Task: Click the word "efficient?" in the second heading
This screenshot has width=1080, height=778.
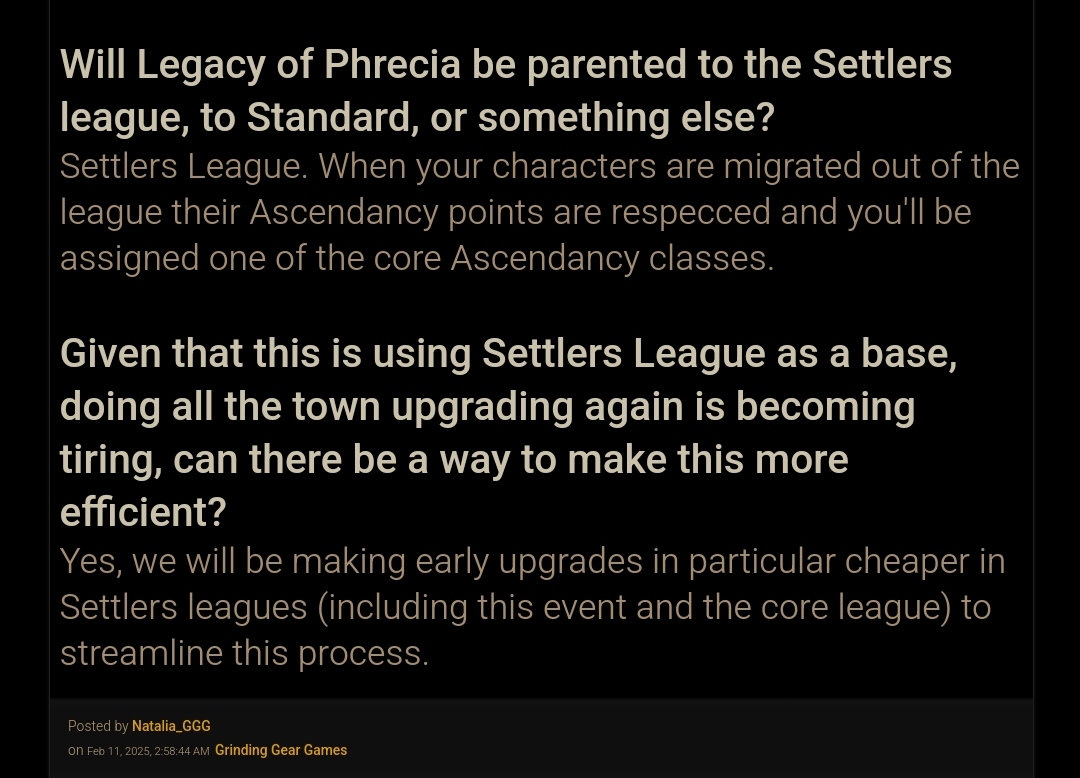Action: (143, 512)
